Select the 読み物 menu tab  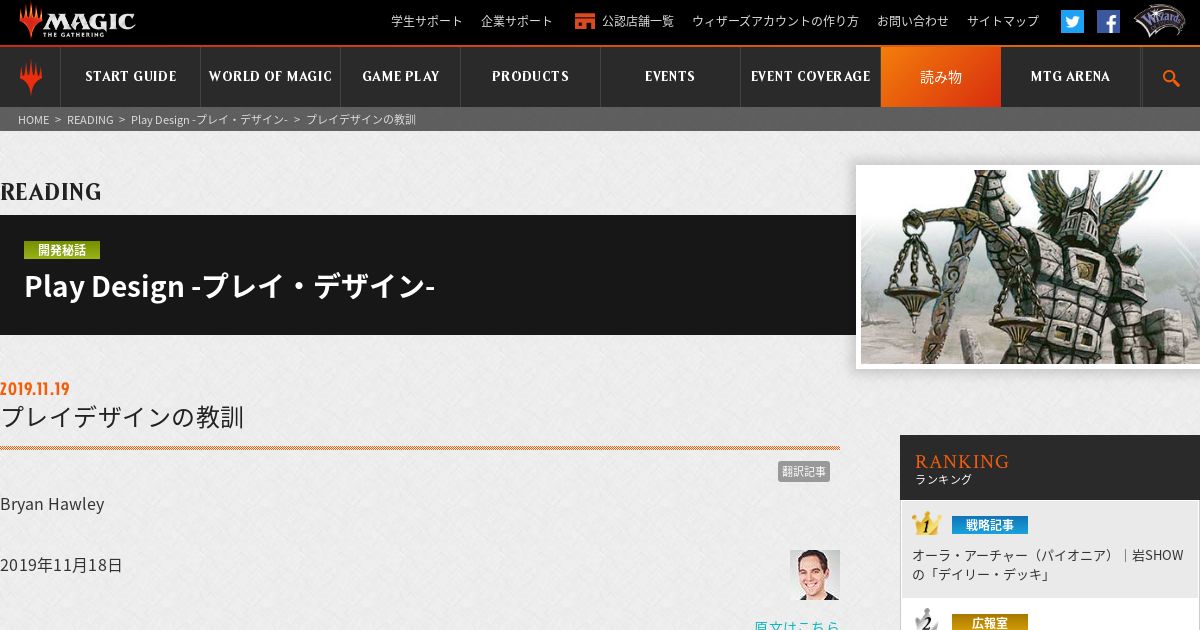pyautogui.click(x=941, y=77)
